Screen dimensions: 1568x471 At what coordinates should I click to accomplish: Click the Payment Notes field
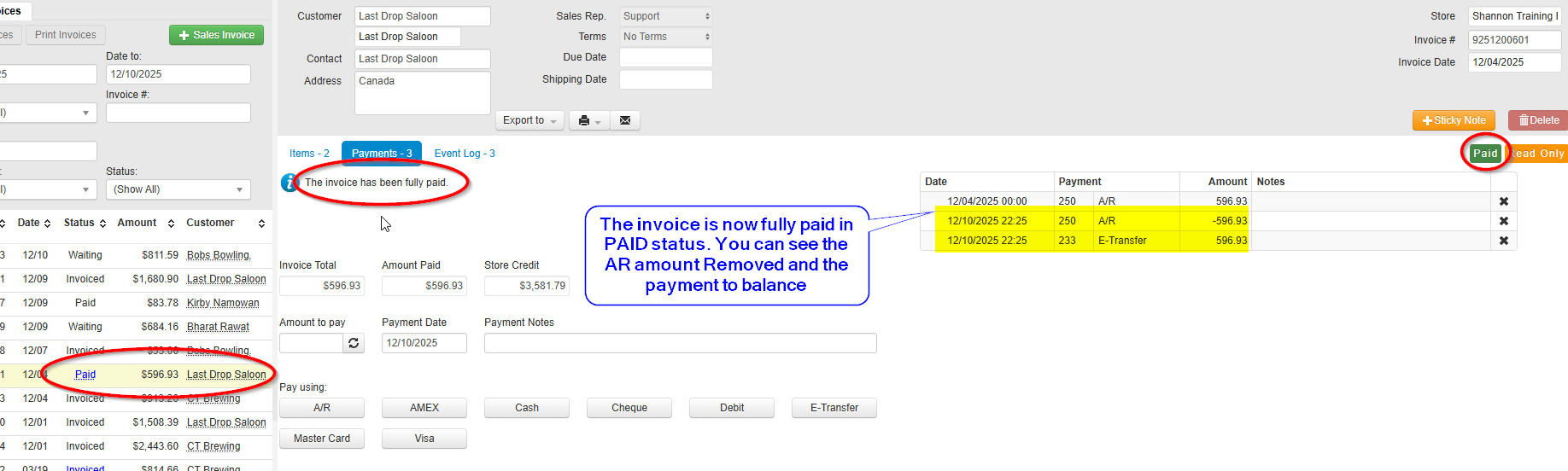click(681, 343)
